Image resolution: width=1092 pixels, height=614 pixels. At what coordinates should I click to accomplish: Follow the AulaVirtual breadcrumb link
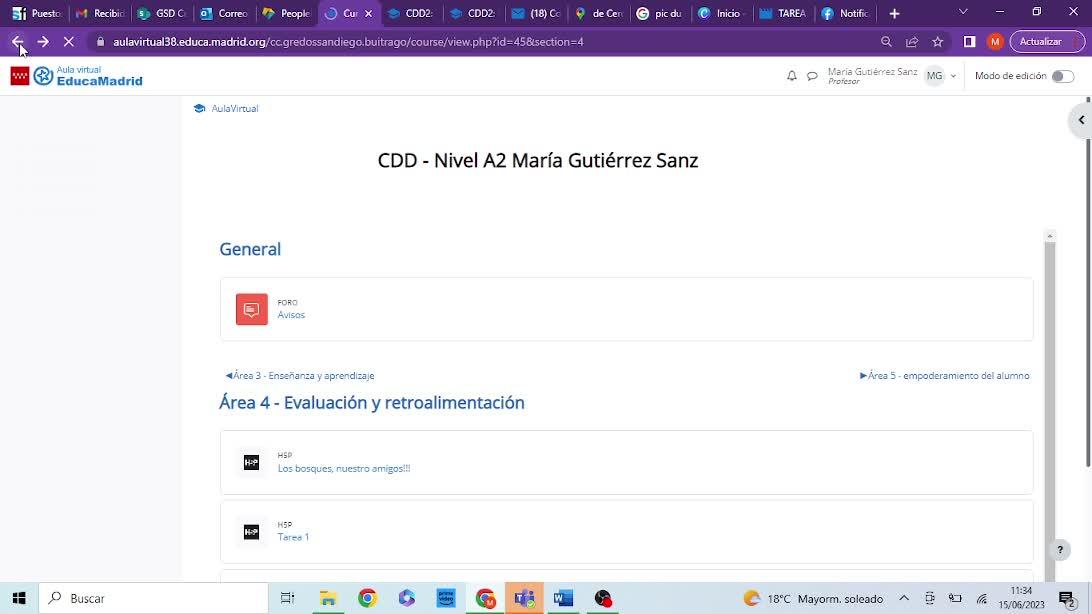pos(235,109)
